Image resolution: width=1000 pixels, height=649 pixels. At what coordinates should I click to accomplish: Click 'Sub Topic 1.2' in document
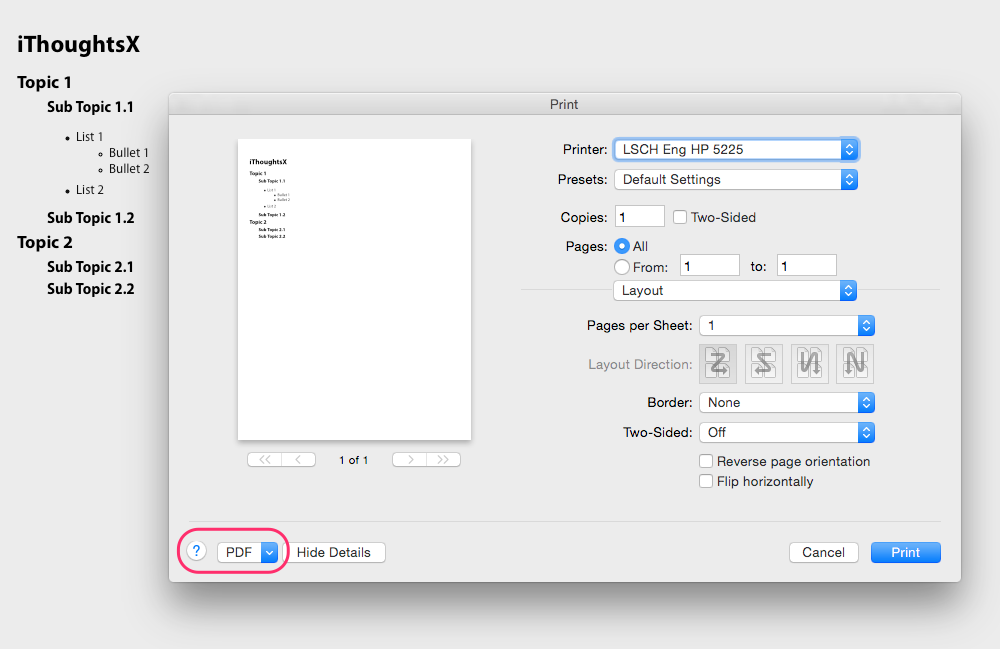click(91, 218)
